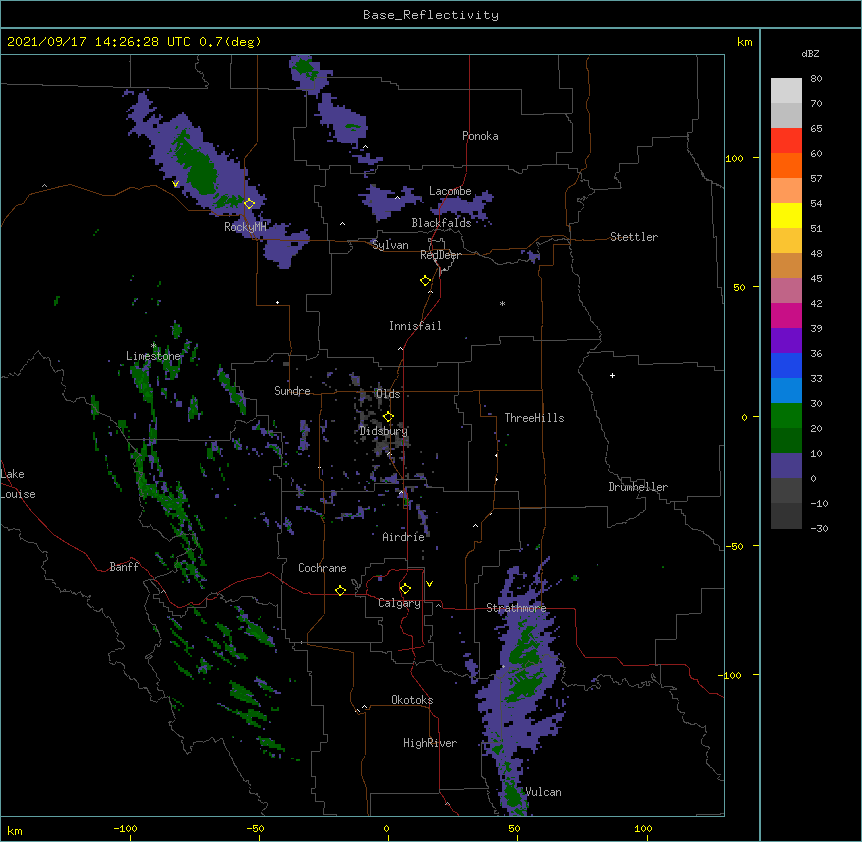Click the dBZ legend heading
Screen dimensions: 862x842
click(x=810, y=54)
